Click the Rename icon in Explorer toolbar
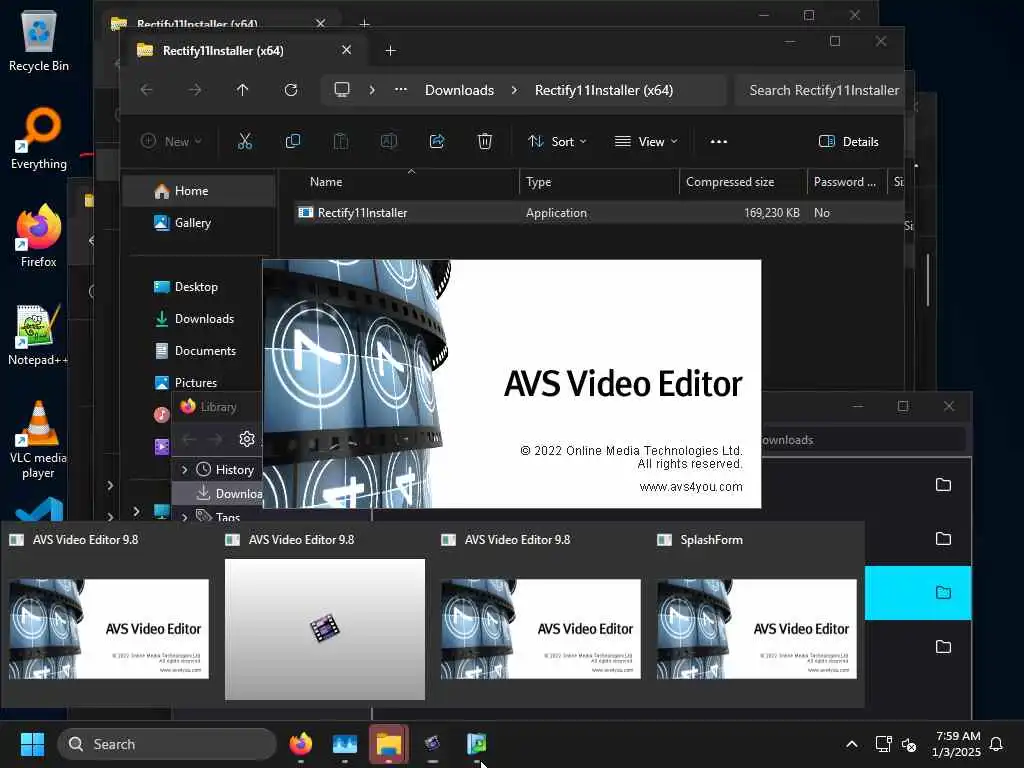Screen dimensions: 1024x768 [389, 141]
